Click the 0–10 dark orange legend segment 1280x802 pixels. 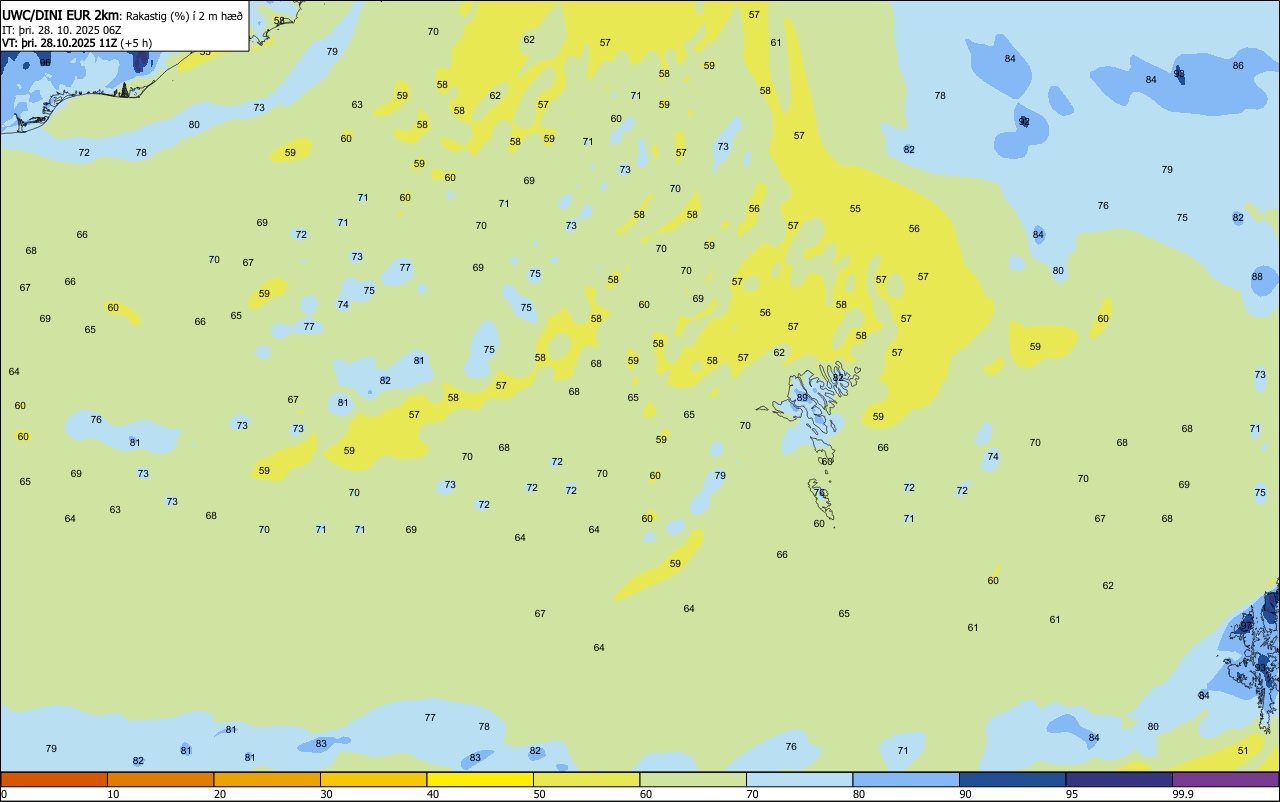coord(54,779)
